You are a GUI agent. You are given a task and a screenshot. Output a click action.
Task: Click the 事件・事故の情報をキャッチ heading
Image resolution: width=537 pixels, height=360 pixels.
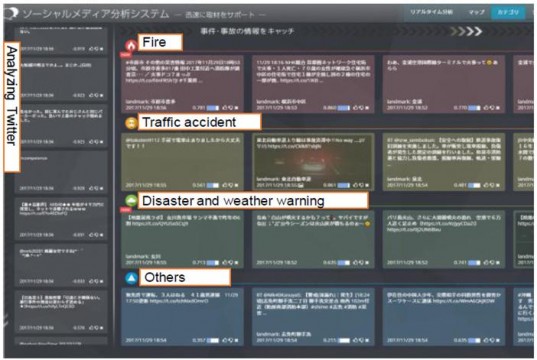click(x=247, y=32)
